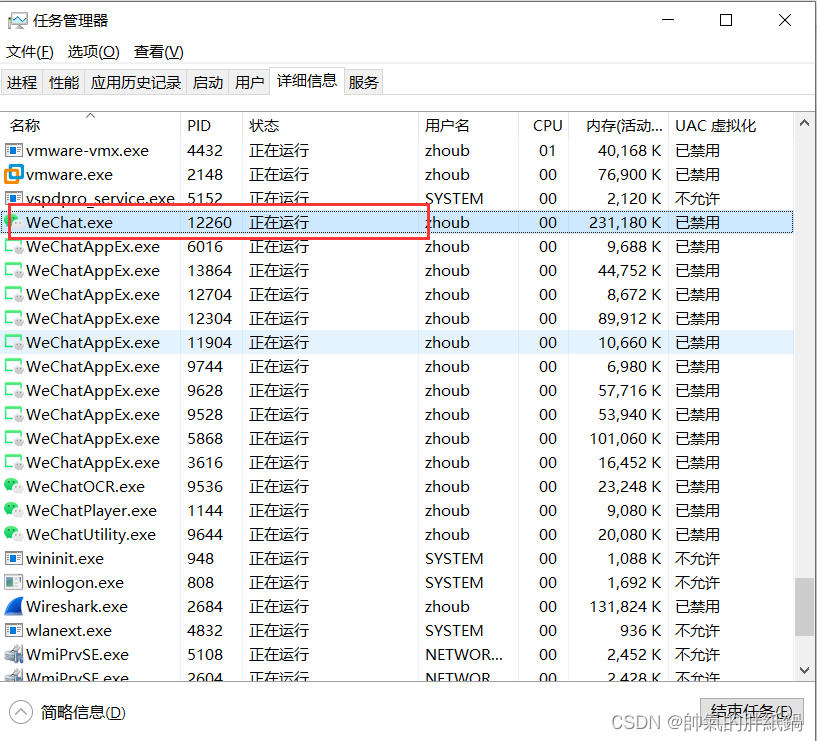Maximize the Task Manager window
The width and height of the screenshot is (817, 741).
(x=726, y=20)
